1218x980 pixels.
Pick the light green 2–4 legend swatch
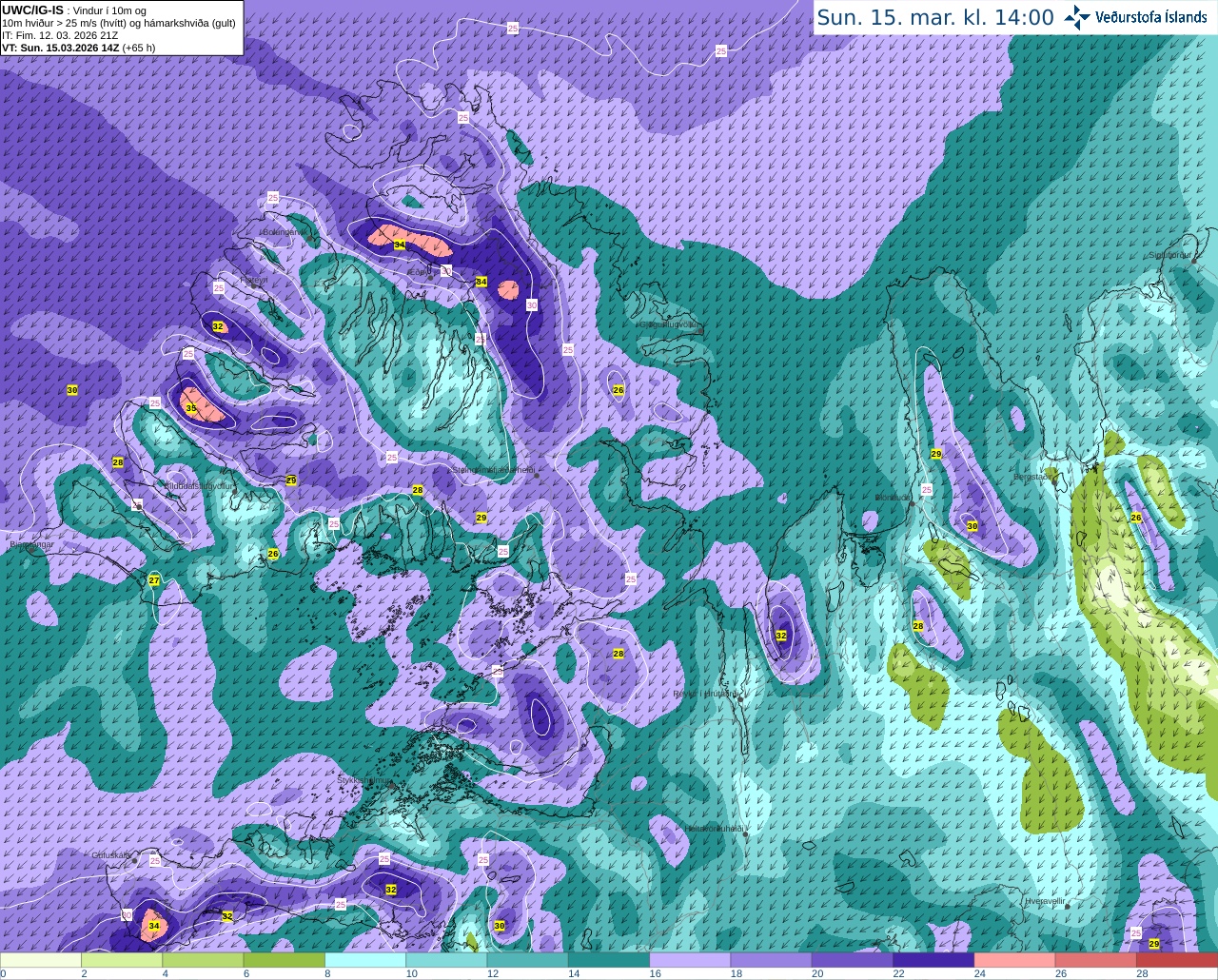pos(122,961)
